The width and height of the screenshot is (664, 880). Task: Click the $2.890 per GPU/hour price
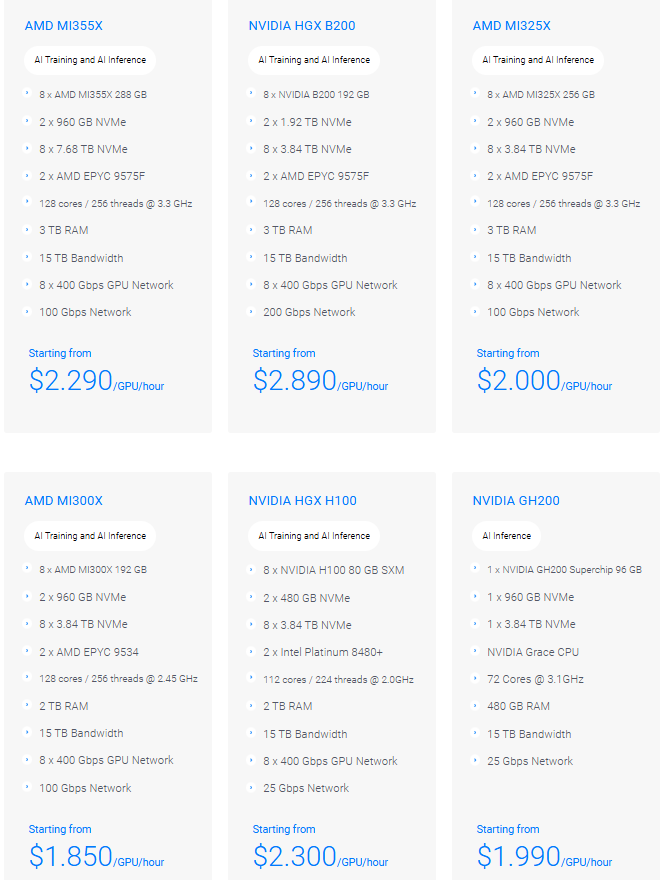pos(294,381)
